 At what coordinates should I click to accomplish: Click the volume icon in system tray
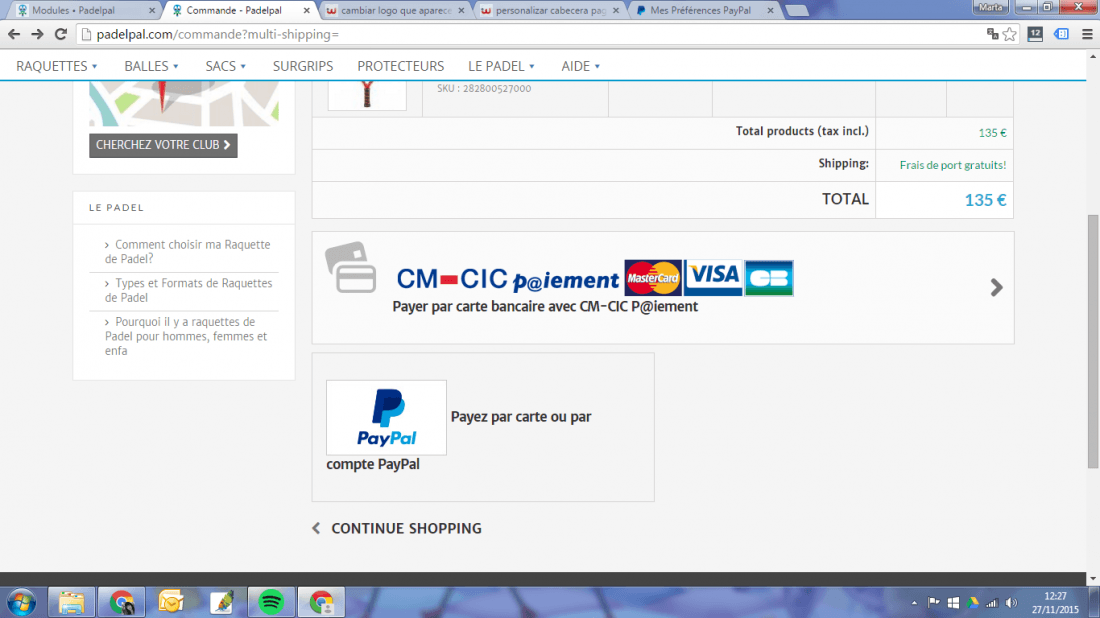(1011, 603)
